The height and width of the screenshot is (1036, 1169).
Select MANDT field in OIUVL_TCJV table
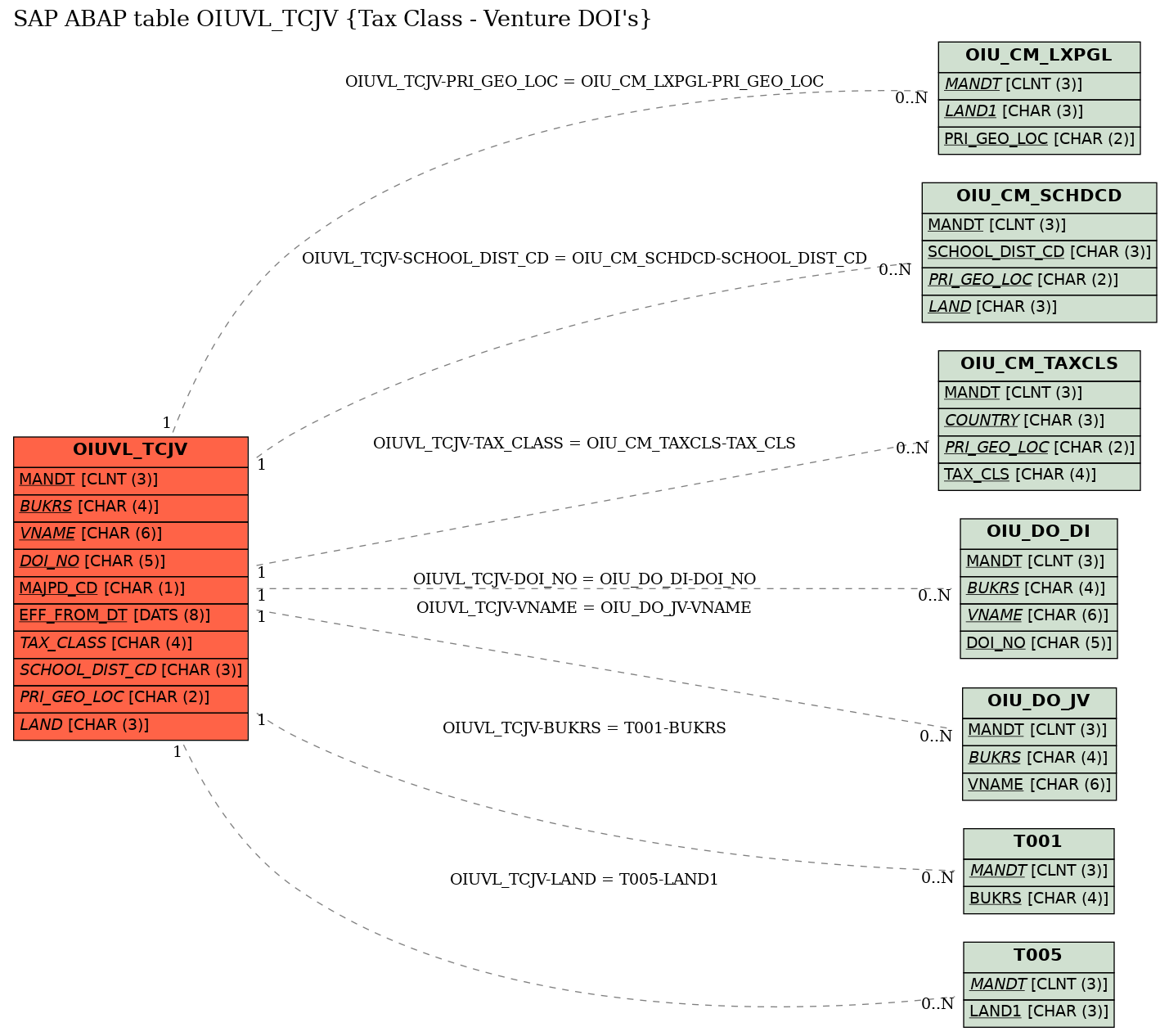pyautogui.click(x=131, y=480)
